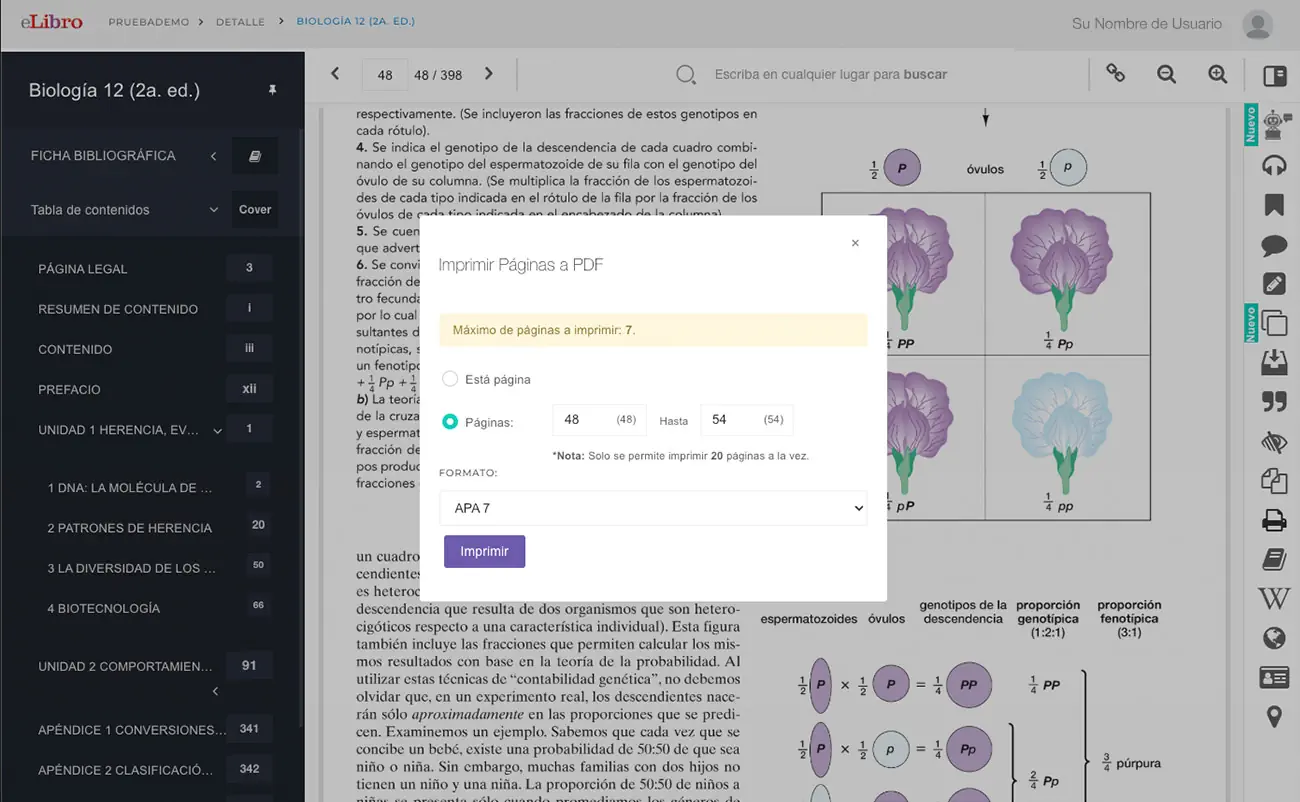Open the APA 7 format dropdown
The image size is (1300, 802).
[x=653, y=508]
